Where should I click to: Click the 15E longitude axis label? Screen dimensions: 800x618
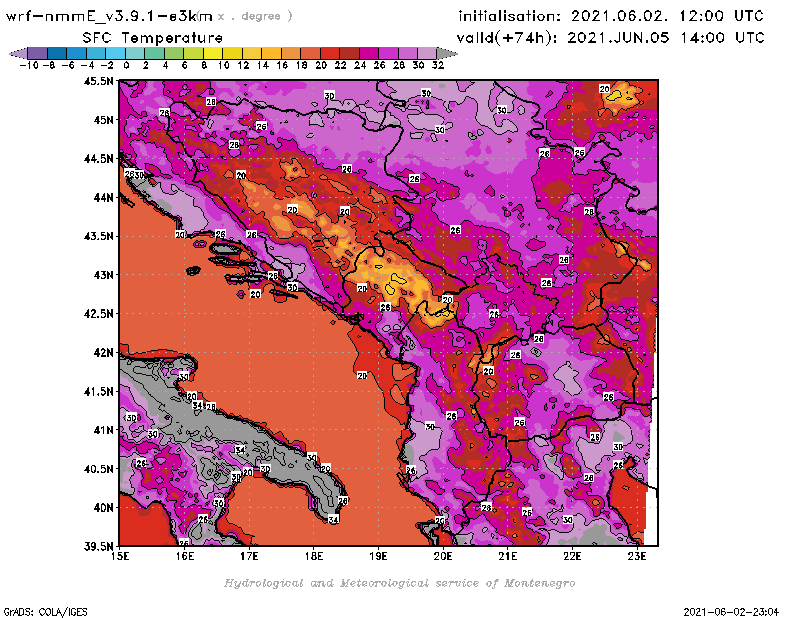click(x=120, y=556)
